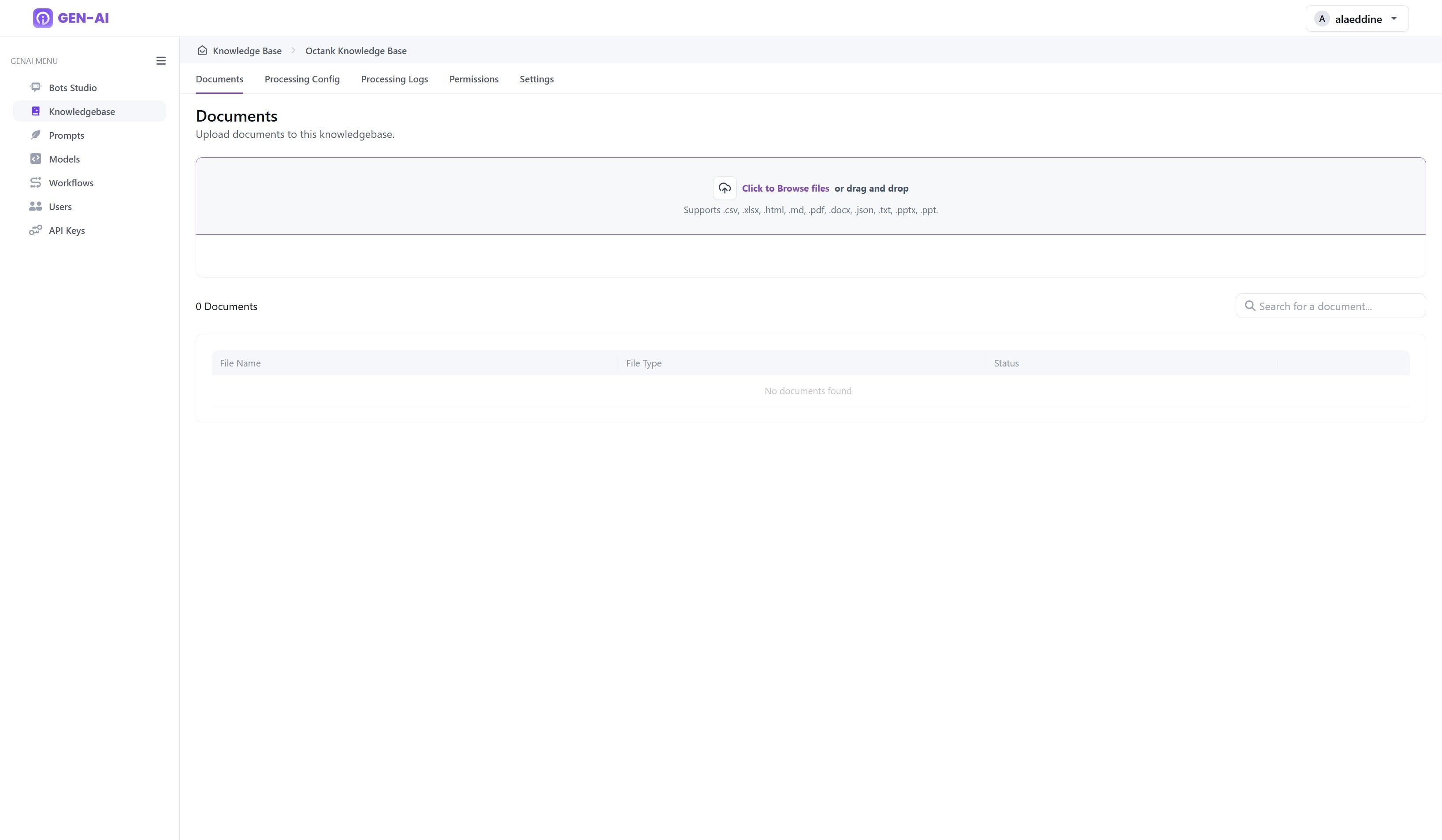1442x840 pixels.
Task: Focus the Search for a document field
Action: pyautogui.click(x=1331, y=306)
